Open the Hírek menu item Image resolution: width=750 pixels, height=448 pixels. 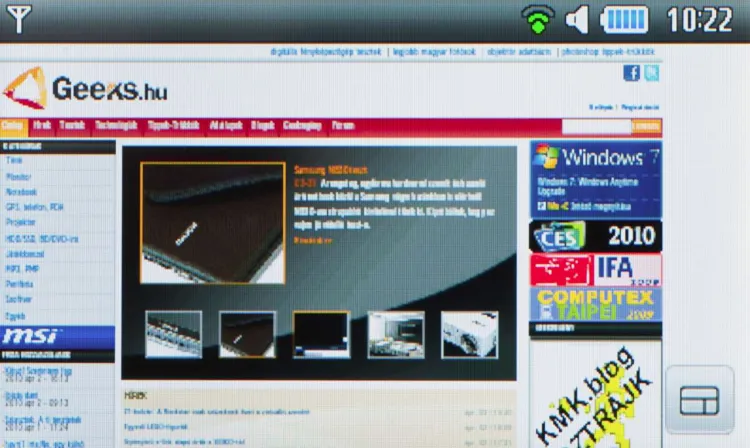(x=42, y=126)
